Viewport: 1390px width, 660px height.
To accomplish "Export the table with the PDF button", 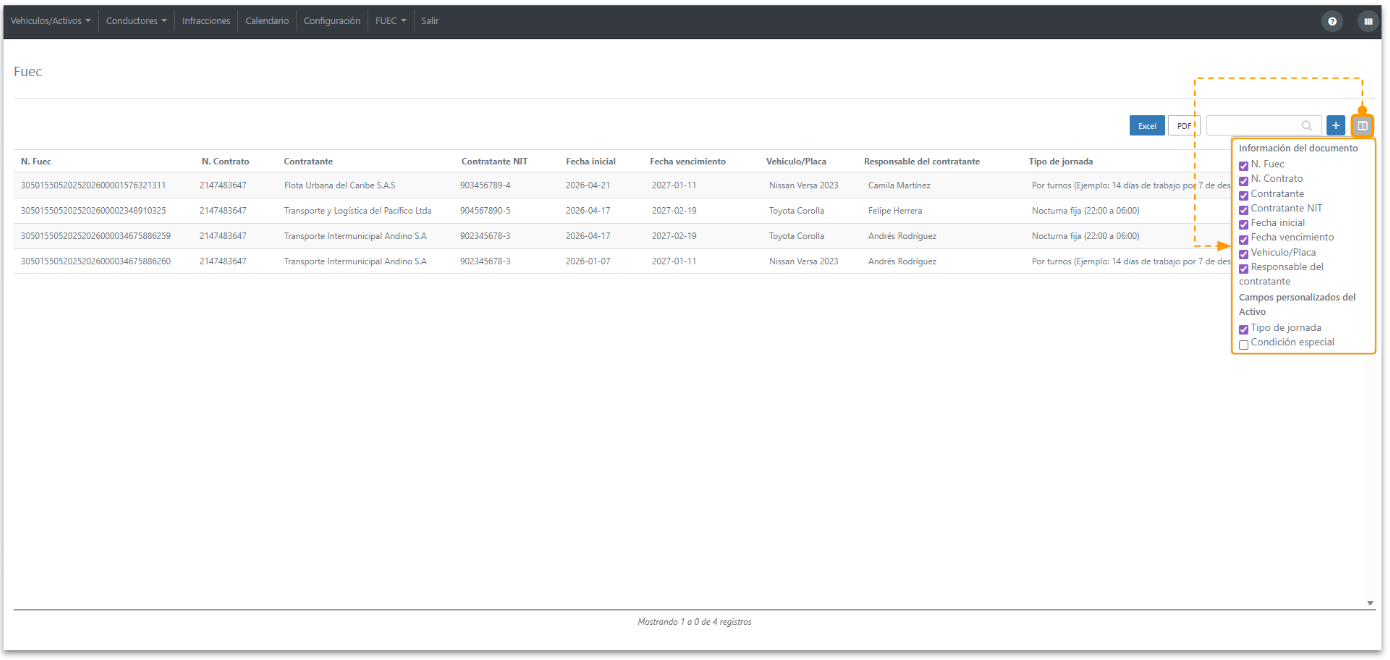I will click(1184, 126).
